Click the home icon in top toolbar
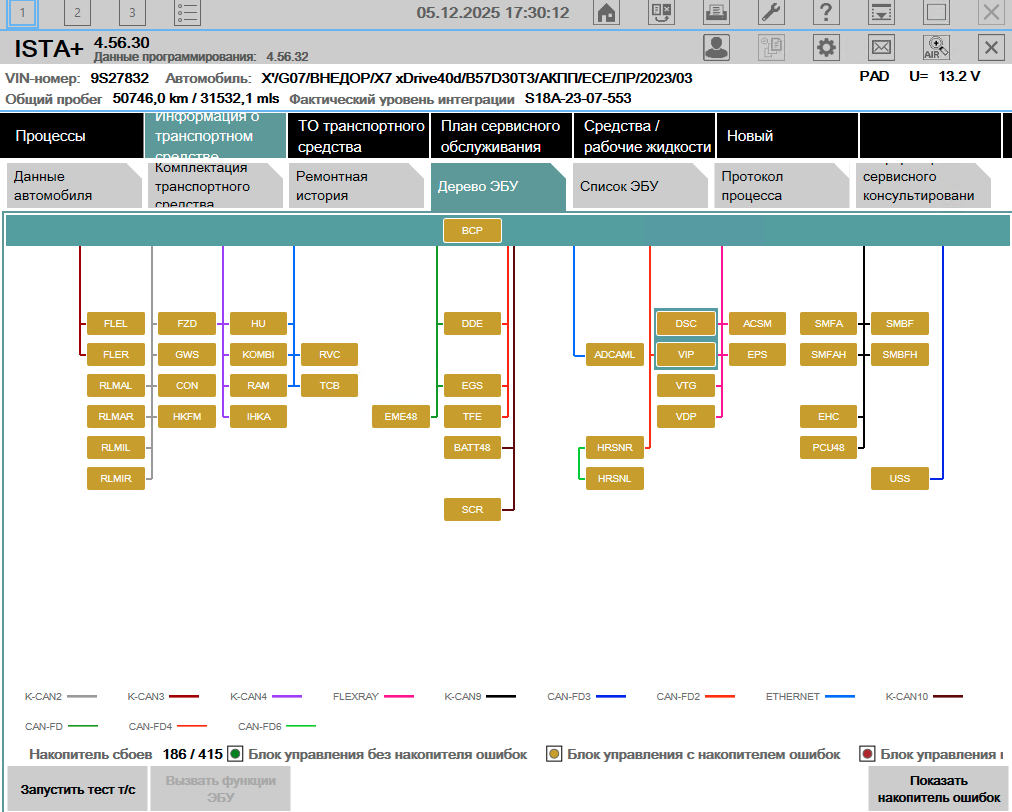 606,13
